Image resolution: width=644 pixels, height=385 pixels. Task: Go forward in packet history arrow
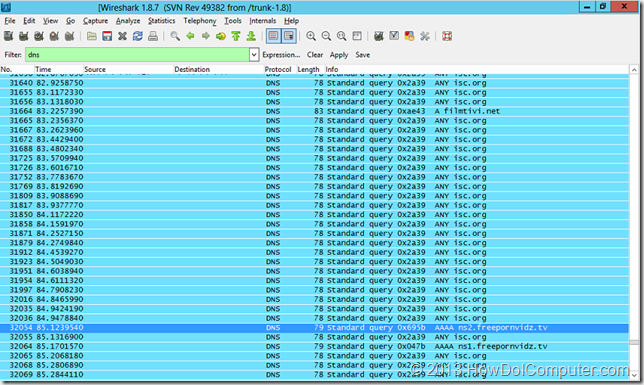[x=205, y=36]
